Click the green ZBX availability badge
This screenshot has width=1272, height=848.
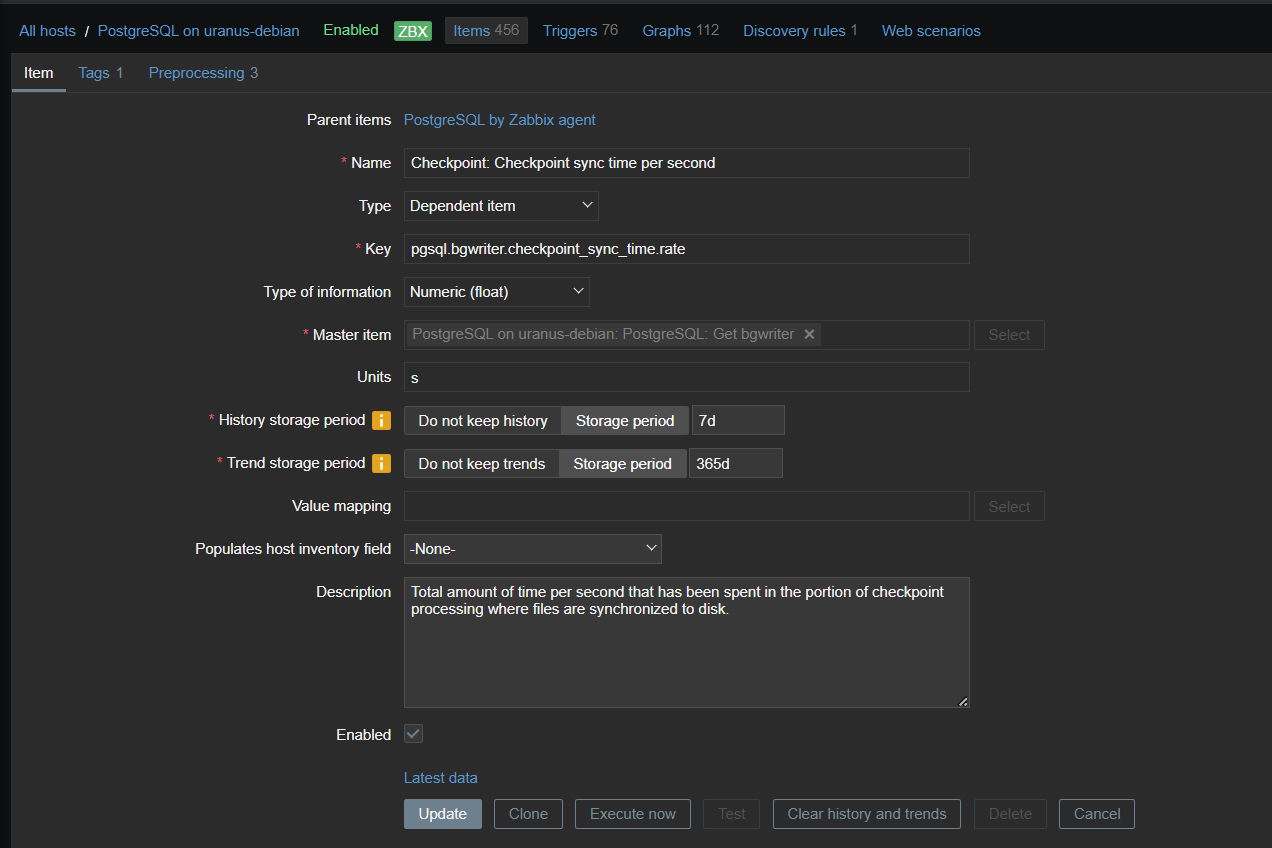[x=412, y=31]
